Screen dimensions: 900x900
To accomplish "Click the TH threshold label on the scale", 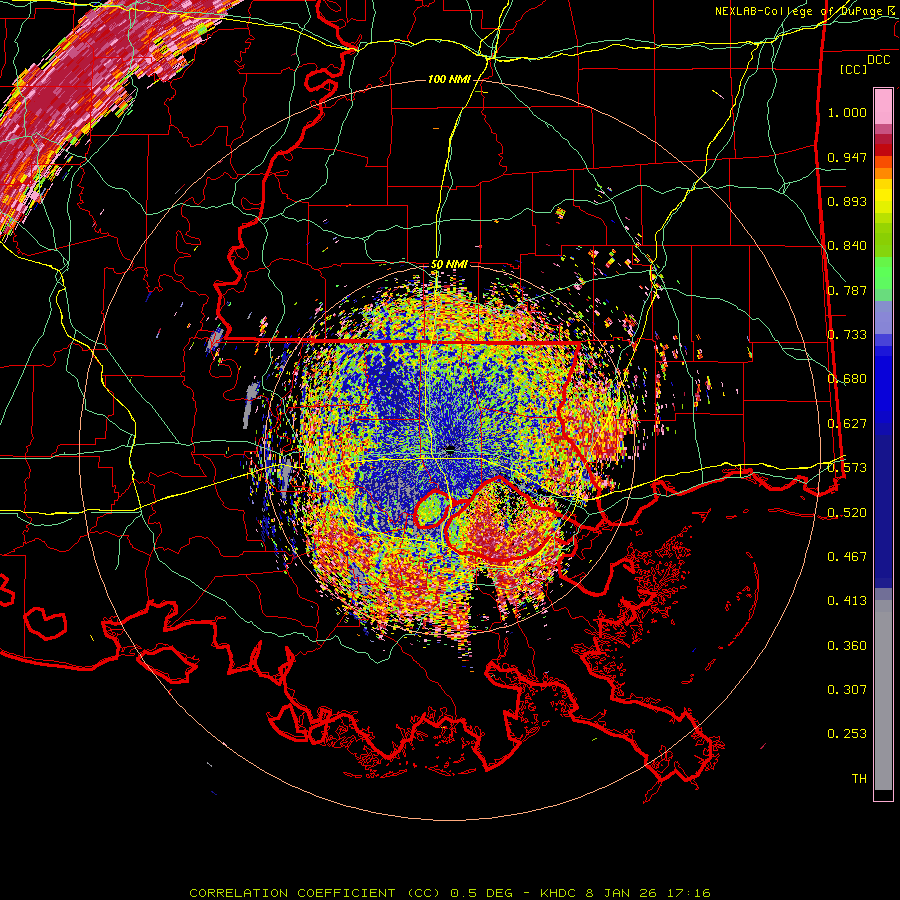I will pos(859,778).
